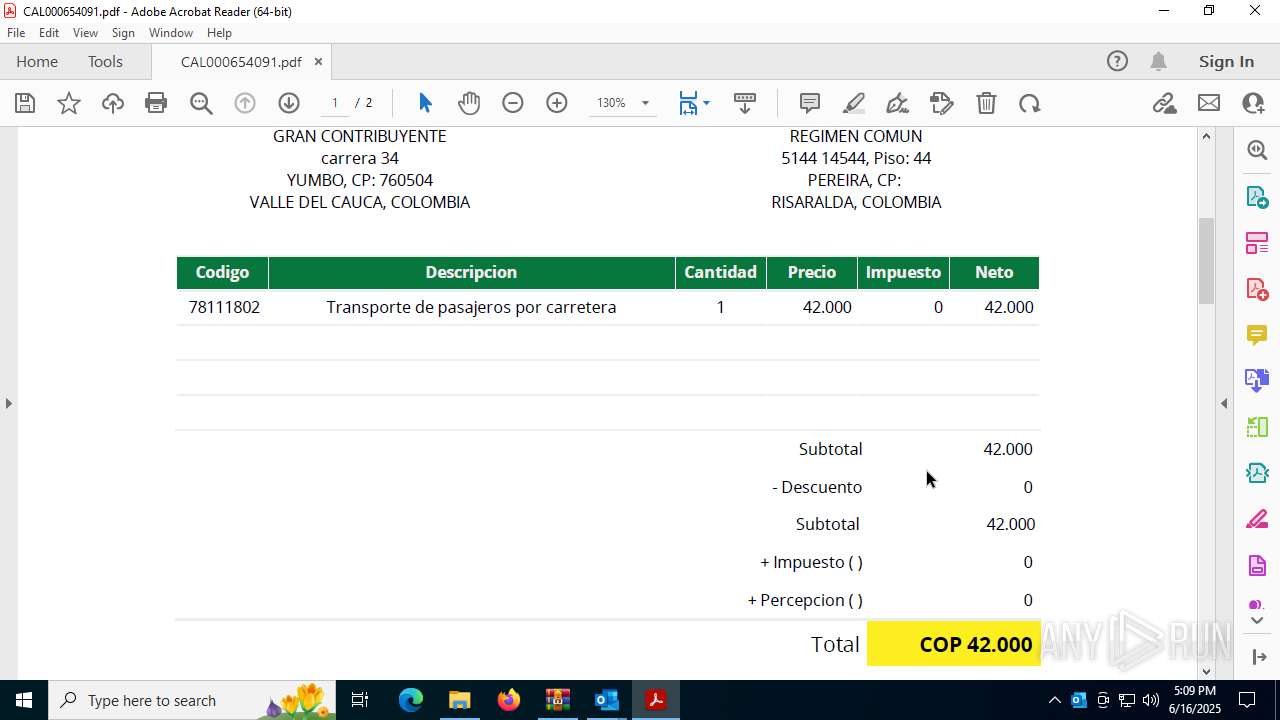
Task: Open the Windows Start menu
Action: tap(23, 700)
